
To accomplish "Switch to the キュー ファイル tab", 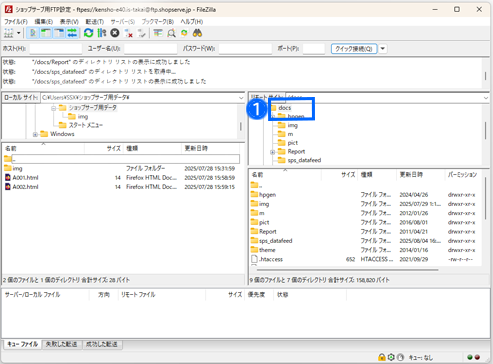I will coord(23,344).
